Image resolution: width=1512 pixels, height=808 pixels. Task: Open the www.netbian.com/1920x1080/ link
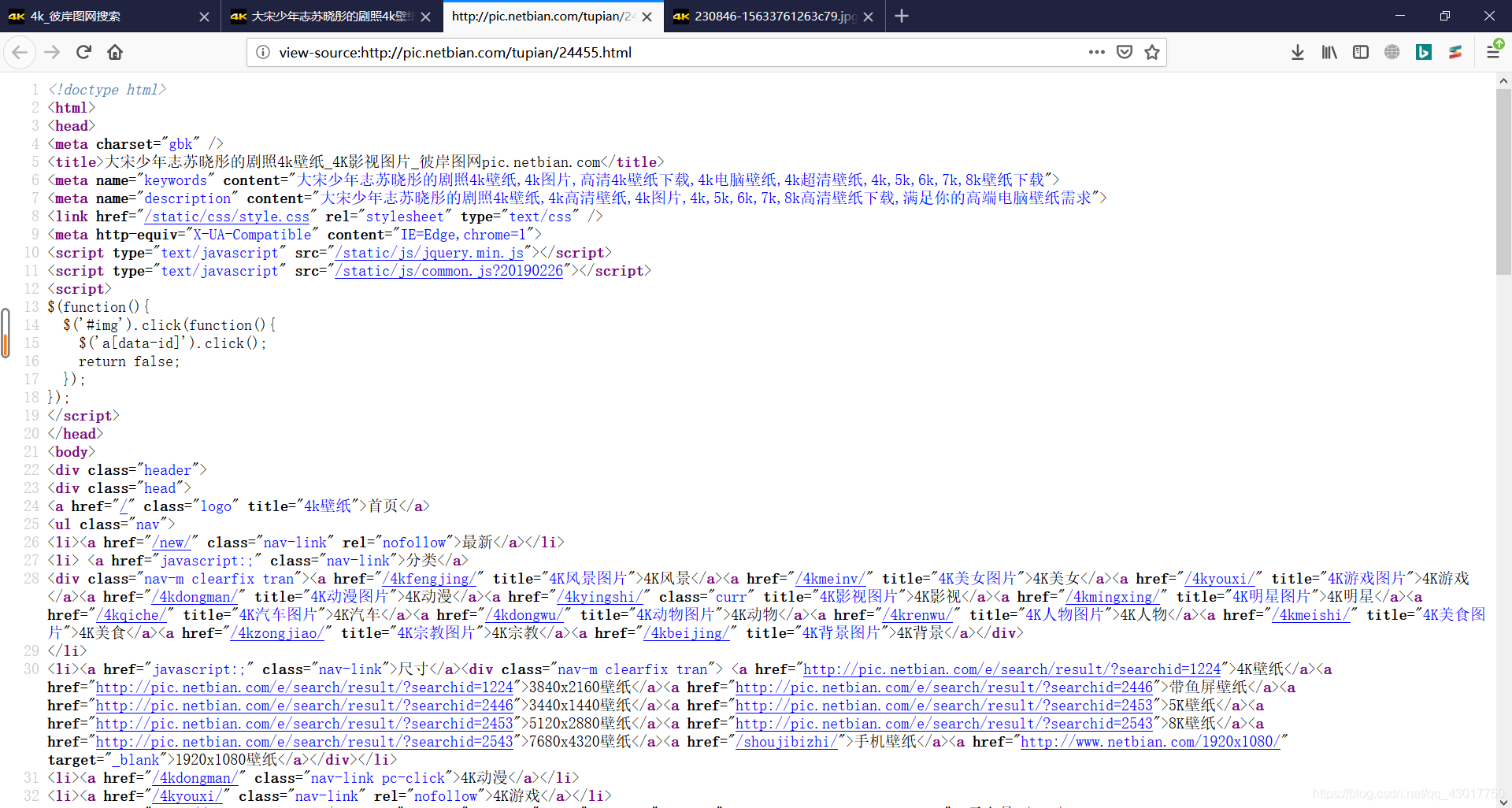[1150, 742]
